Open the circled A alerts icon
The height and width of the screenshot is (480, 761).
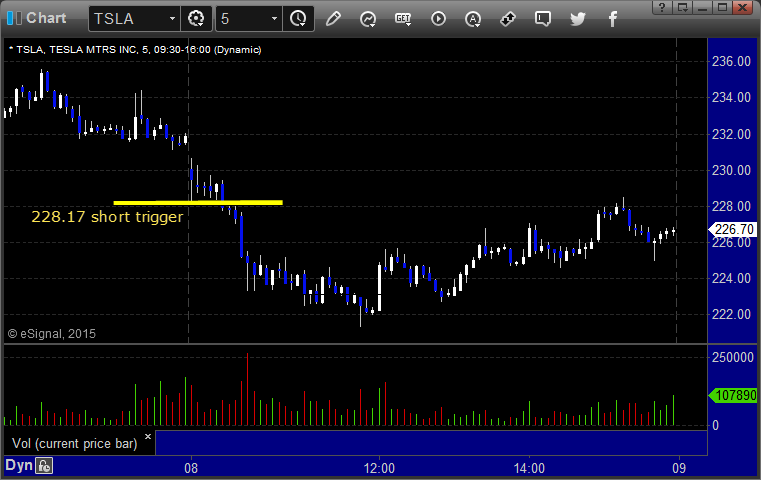tap(473, 19)
